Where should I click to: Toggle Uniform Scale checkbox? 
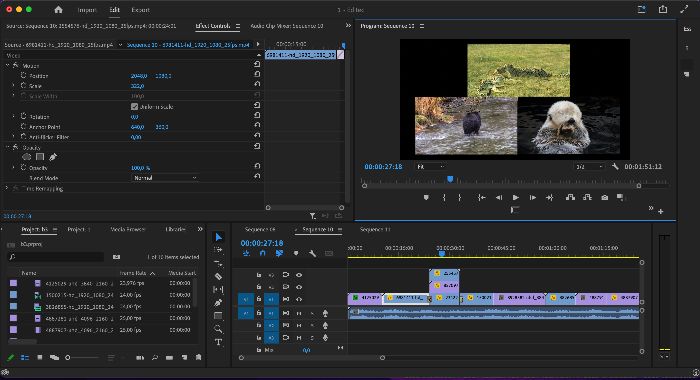tap(134, 107)
